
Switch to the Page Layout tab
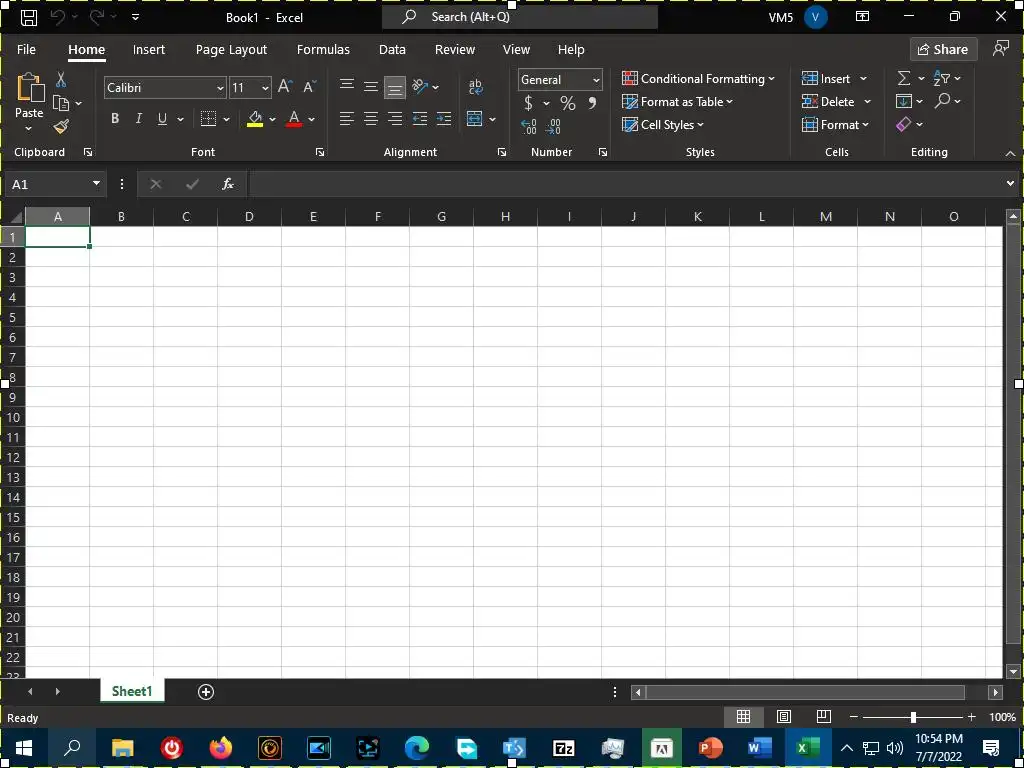point(231,50)
